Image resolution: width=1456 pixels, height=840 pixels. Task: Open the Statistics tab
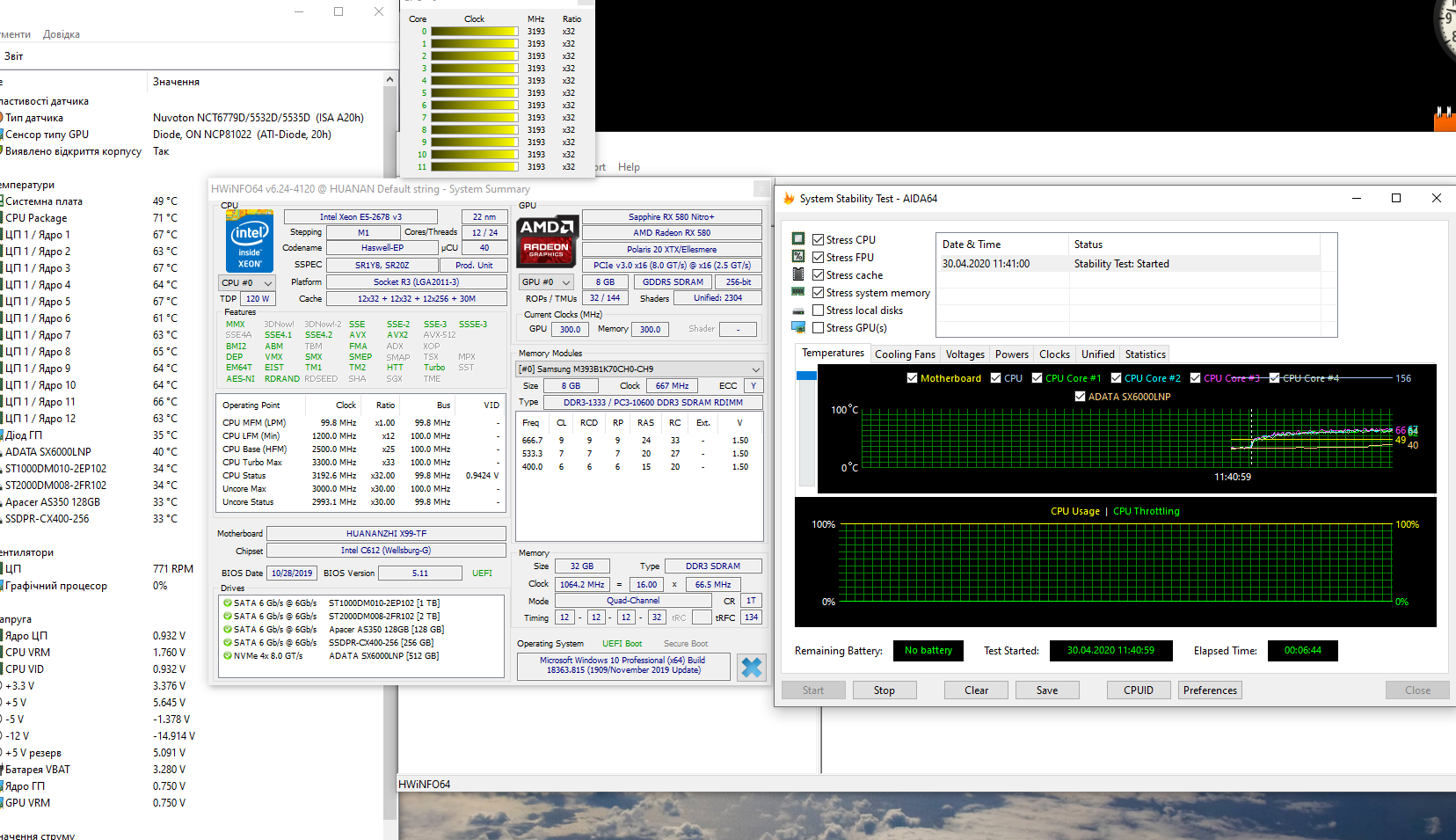point(1145,354)
